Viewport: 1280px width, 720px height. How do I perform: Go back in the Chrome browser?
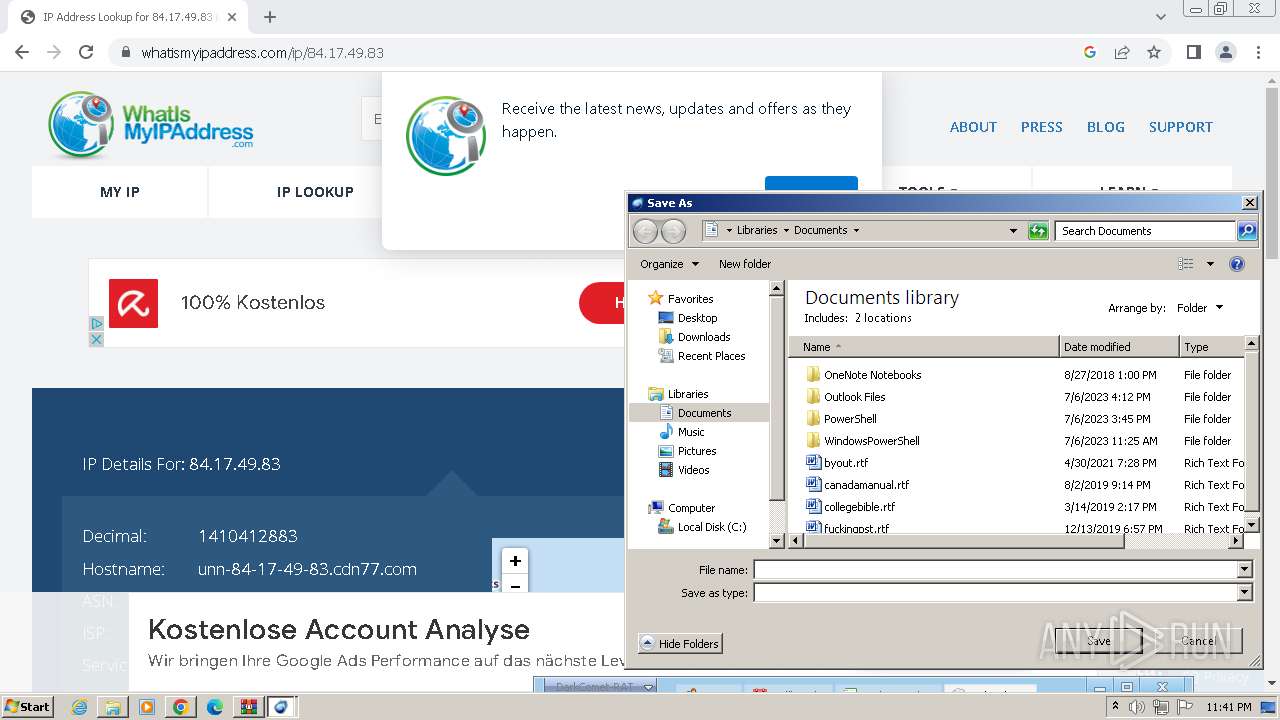22,52
